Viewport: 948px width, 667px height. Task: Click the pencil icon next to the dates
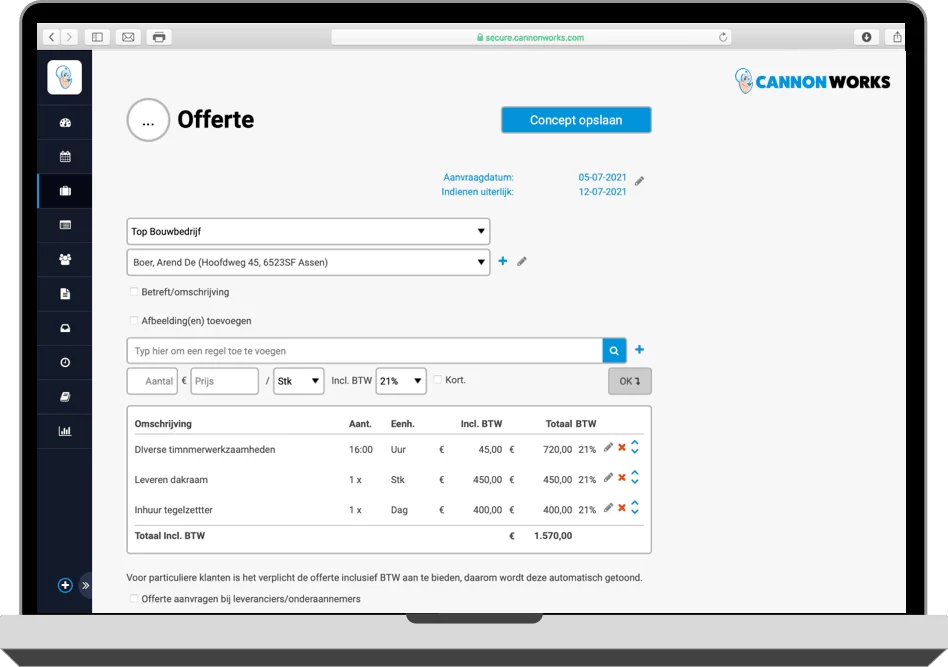[x=640, y=181]
